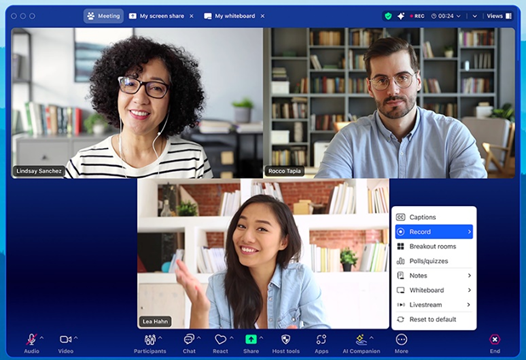Click the green encryption shield icon
This screenshot has width=526, height=360.
(388, 16)
